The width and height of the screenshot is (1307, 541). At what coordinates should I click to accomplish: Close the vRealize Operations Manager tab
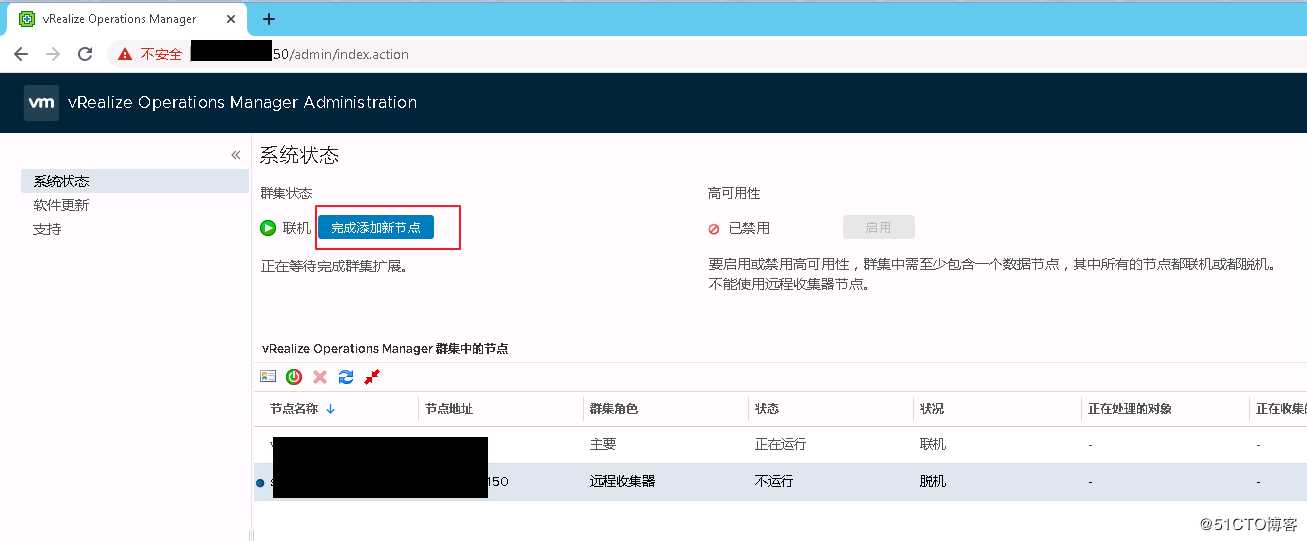tap(232, 19)
